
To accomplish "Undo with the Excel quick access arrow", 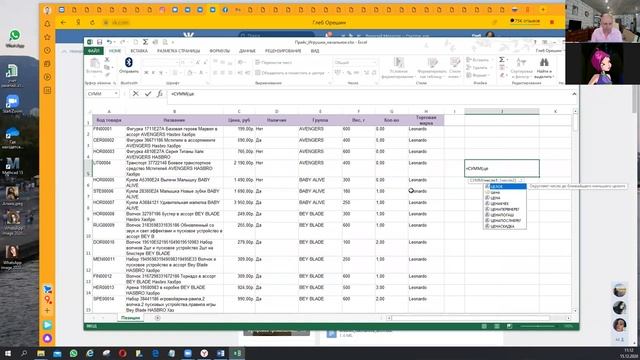I will (x=109, y=42).
